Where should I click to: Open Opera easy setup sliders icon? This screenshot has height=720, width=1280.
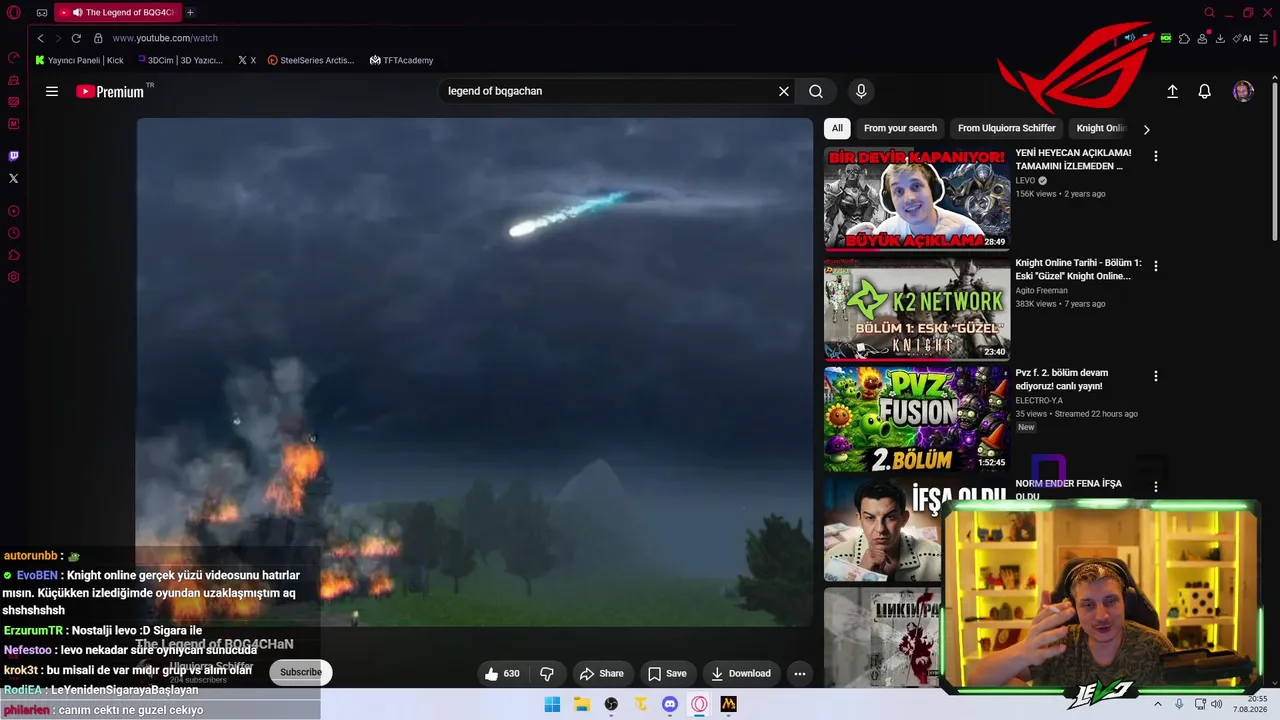click(x=1264, y=38)
